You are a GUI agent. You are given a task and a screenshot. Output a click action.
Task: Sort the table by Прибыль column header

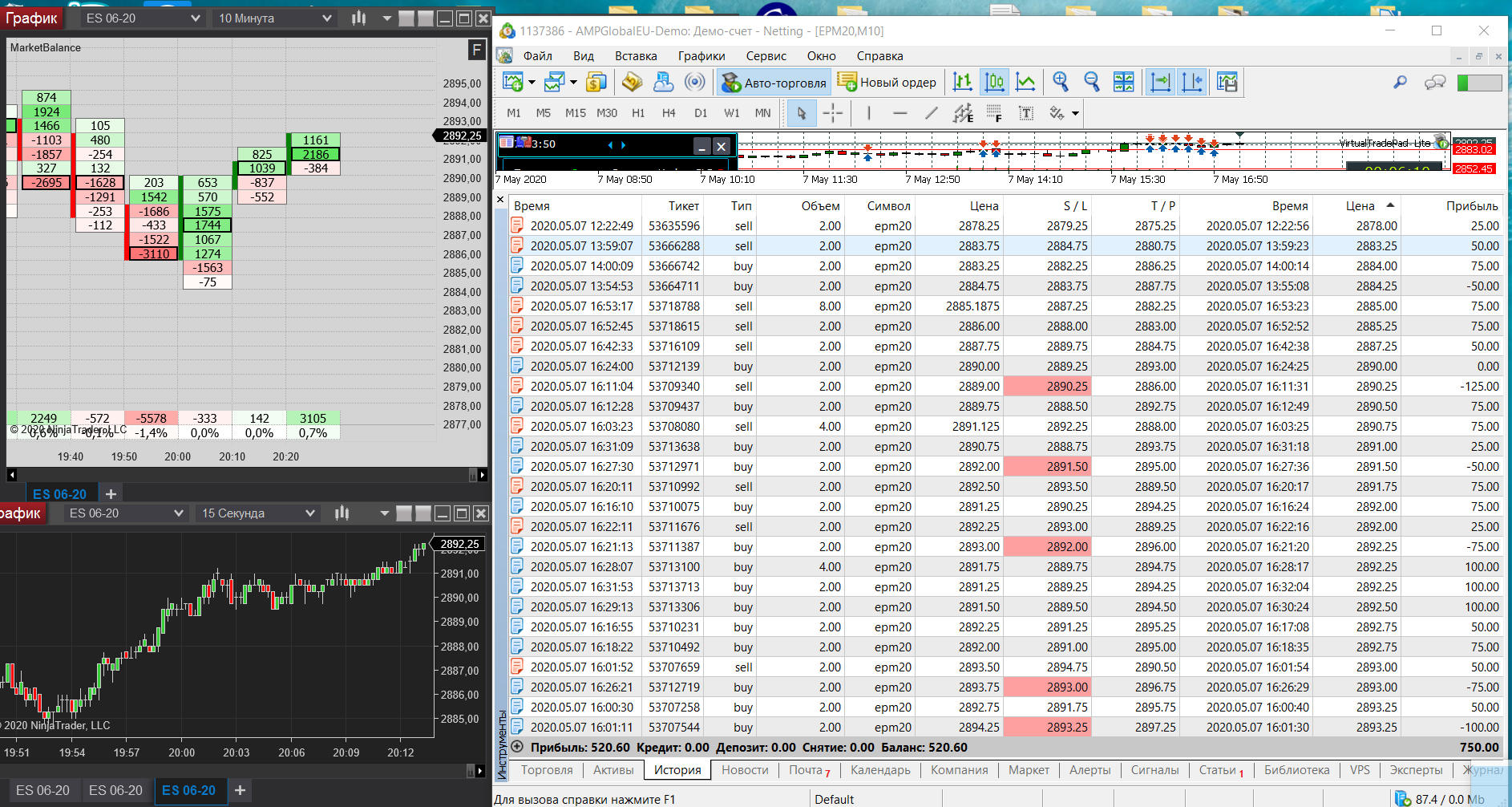(x=1472, y=206)
